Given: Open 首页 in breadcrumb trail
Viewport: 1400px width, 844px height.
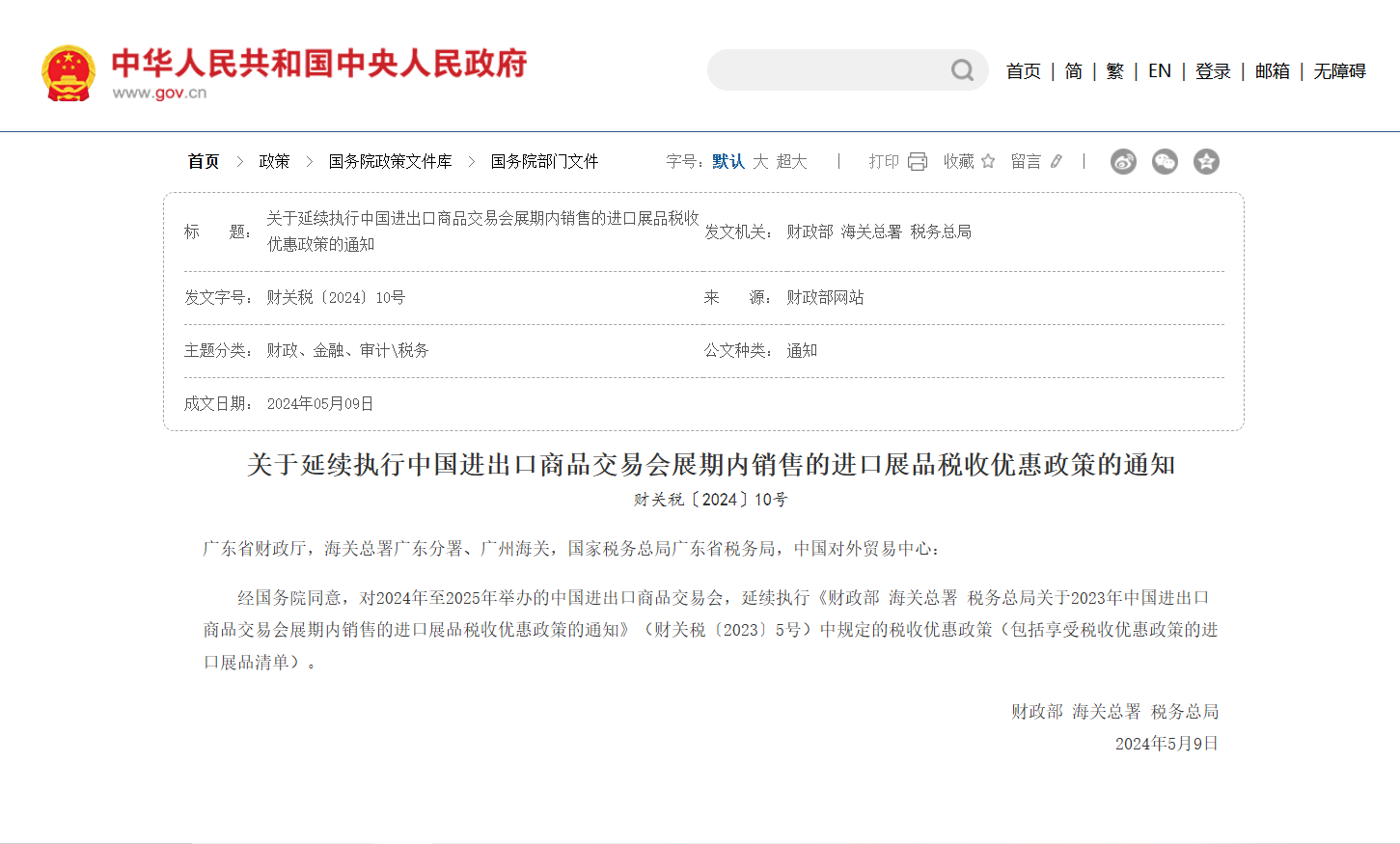Looking at the screenshot, I should click(x=204, y=161).
